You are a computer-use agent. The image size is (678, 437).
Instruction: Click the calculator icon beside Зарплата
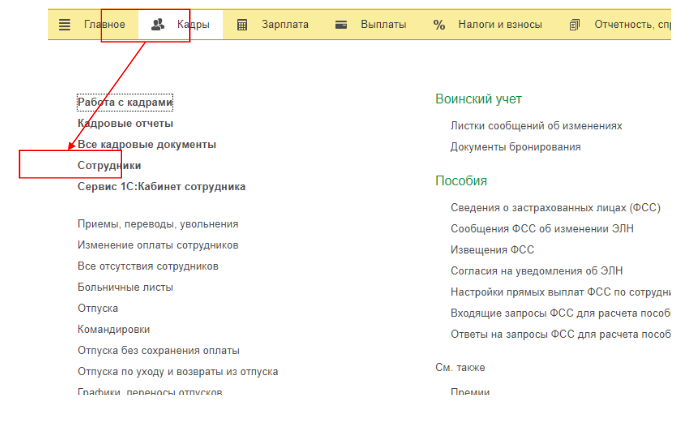coord(242,25)
